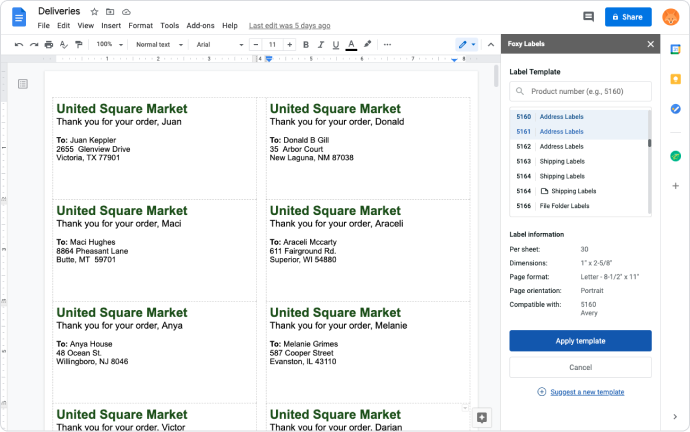690x432 pixels.
Task: Open Google Calendar side panel
Action: 675,49
